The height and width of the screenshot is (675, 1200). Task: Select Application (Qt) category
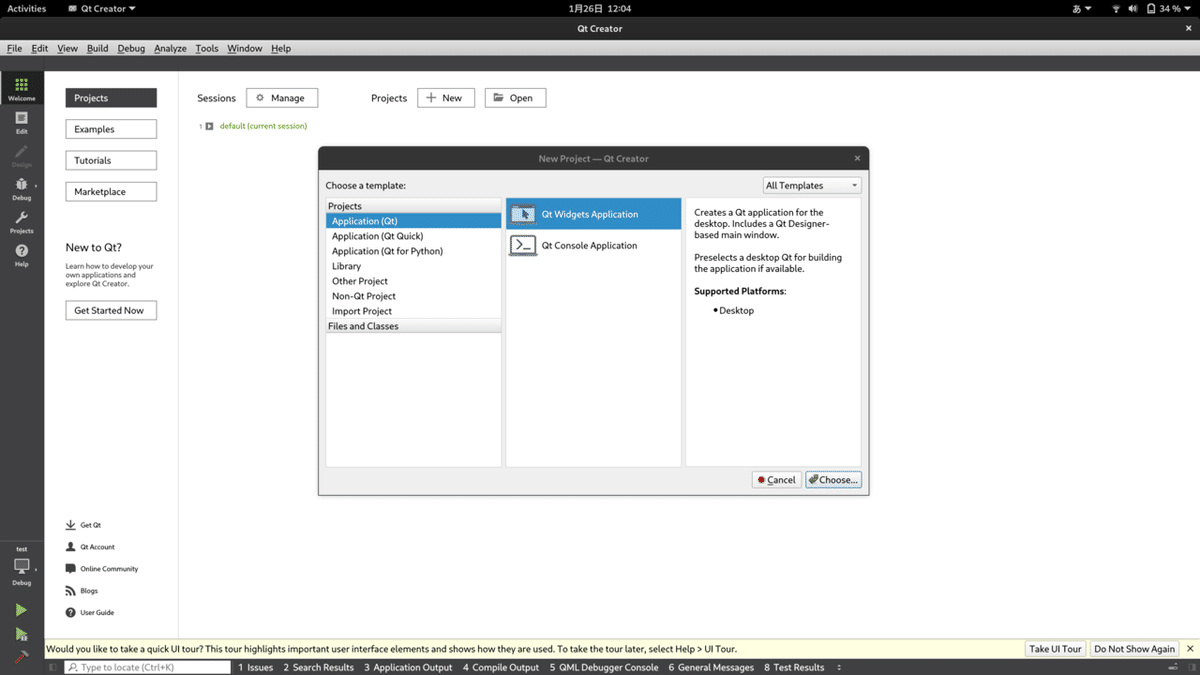[x=413, y=221]
